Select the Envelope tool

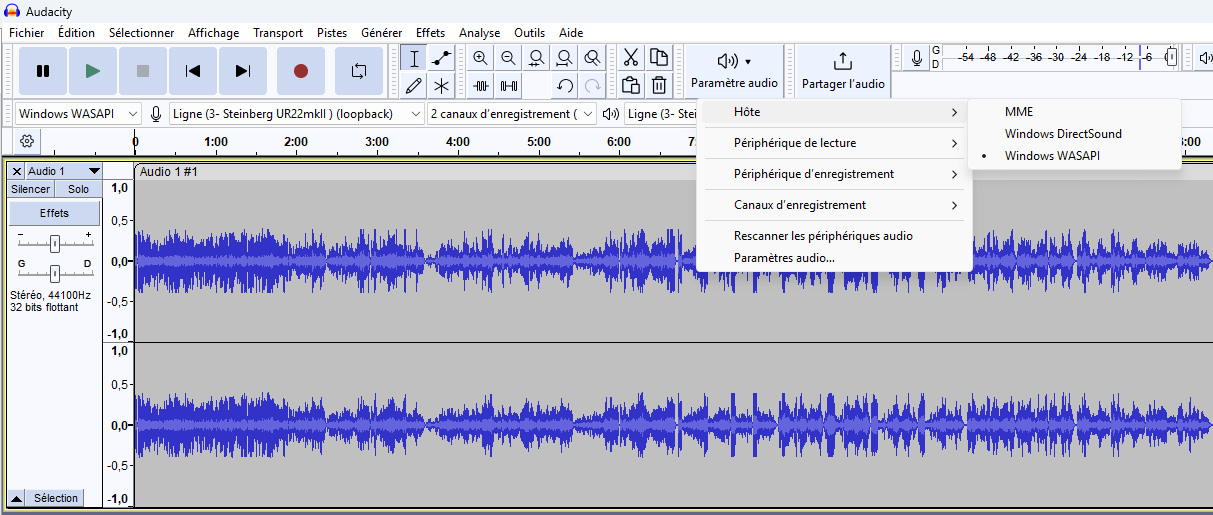[441, 58]
